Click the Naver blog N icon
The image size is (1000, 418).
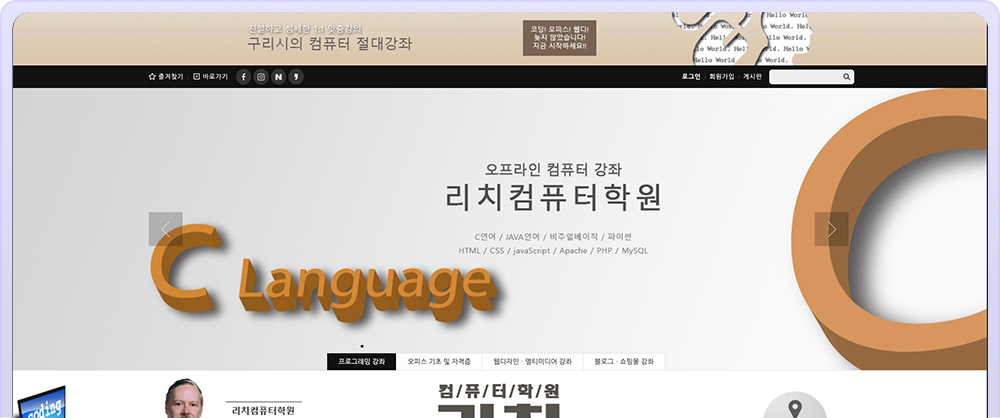pos(278,77)
